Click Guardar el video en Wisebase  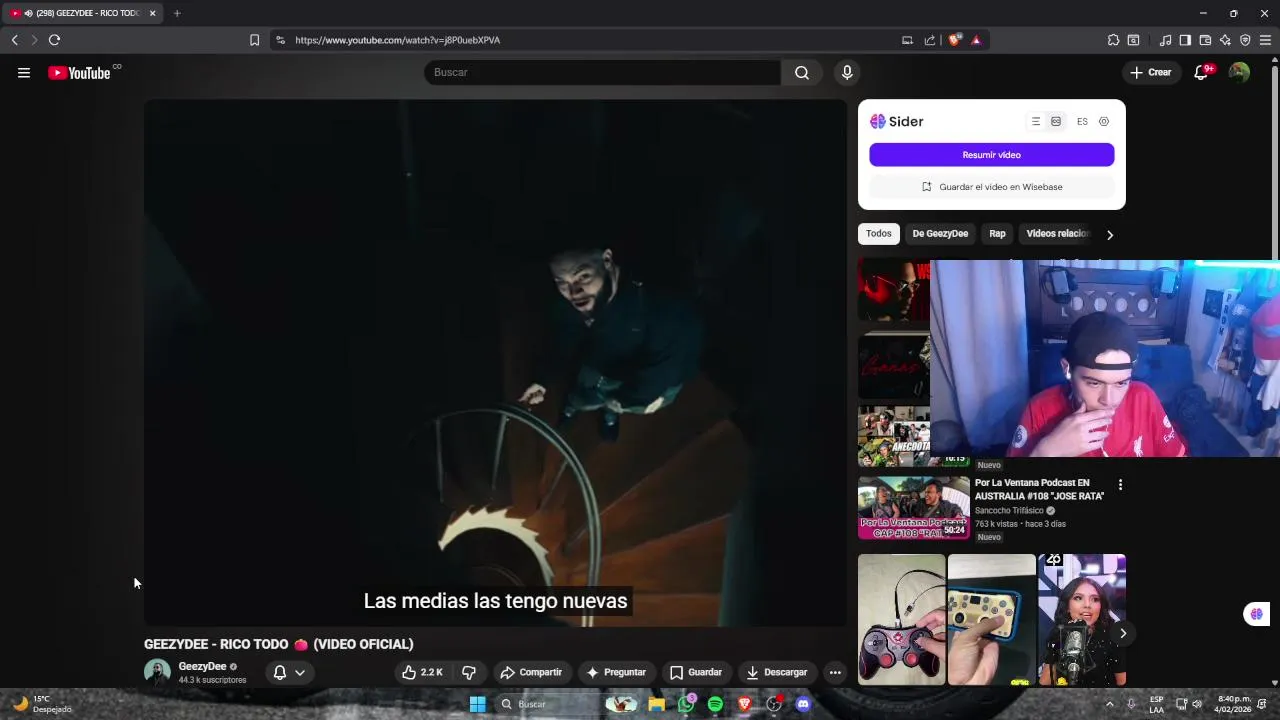click(x=991, y=187)
